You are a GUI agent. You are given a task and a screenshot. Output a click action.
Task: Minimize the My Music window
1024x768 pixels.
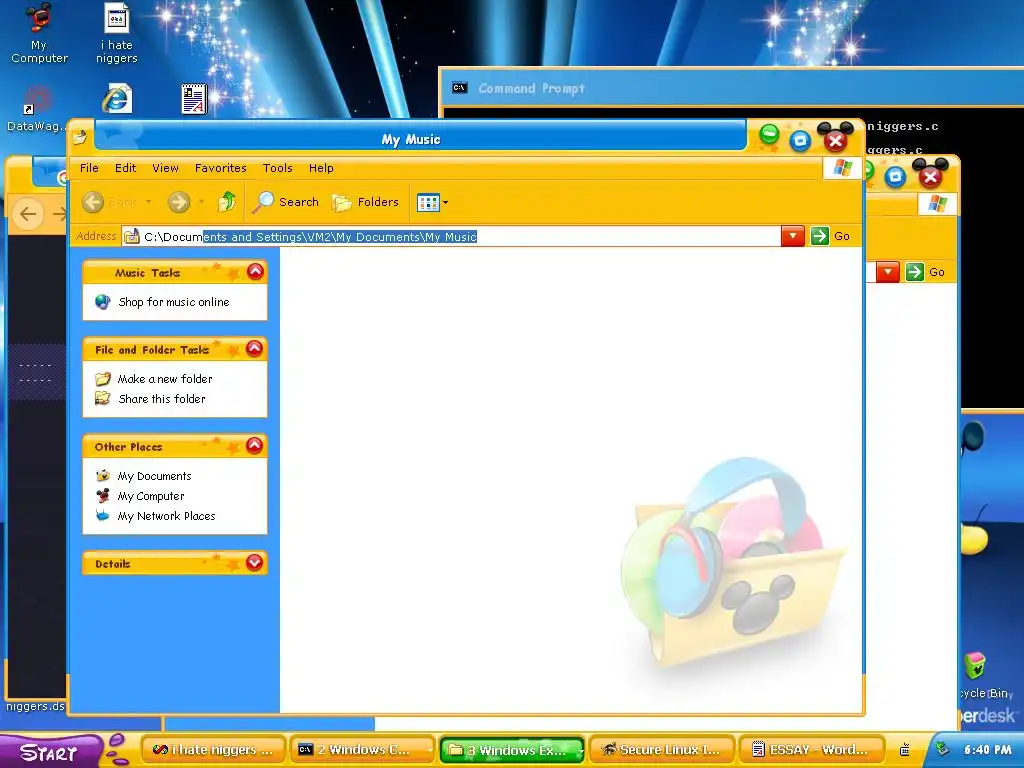[x=769, y=136]
